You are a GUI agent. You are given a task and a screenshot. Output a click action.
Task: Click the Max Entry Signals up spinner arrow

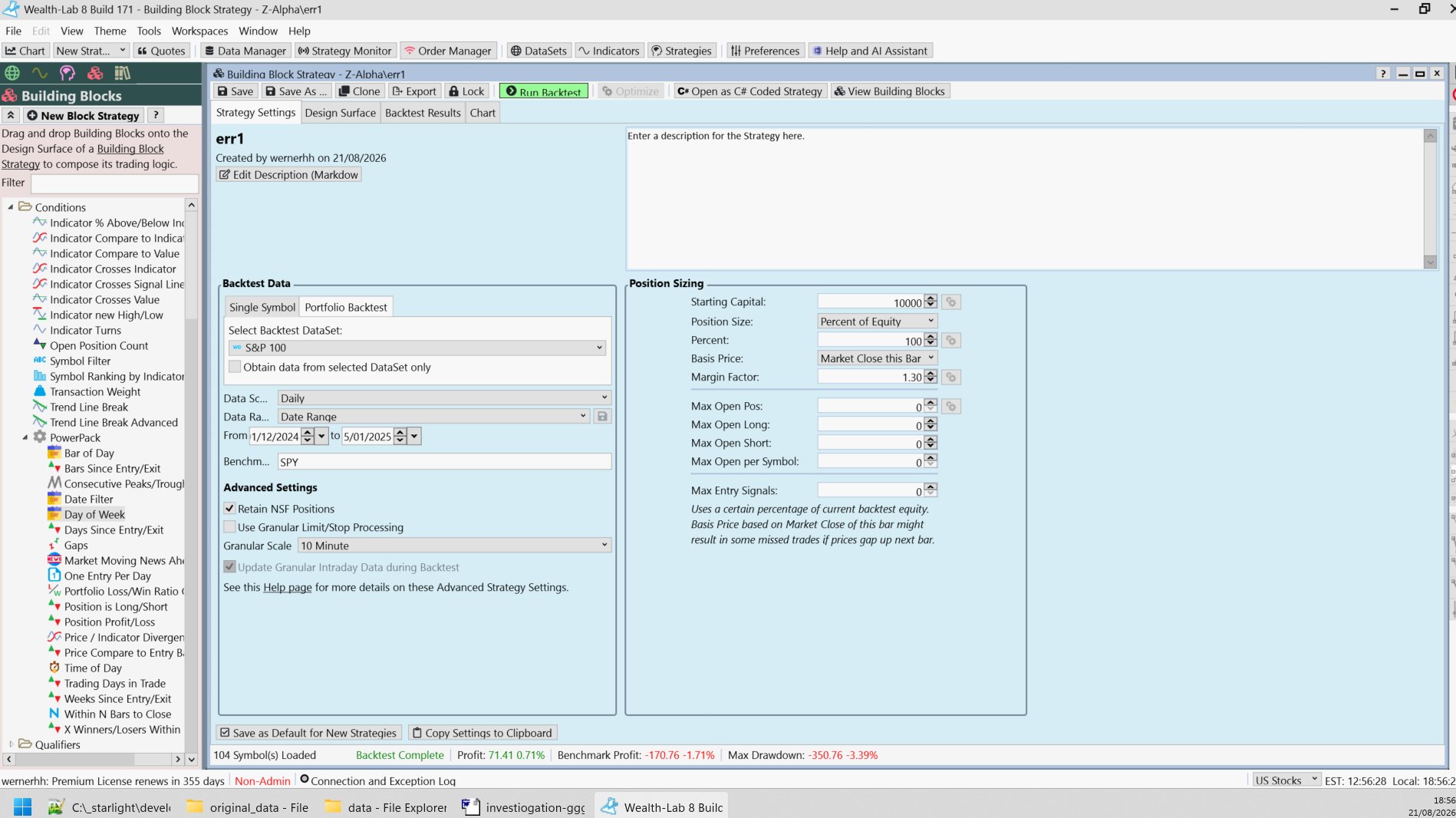[931, 487]
